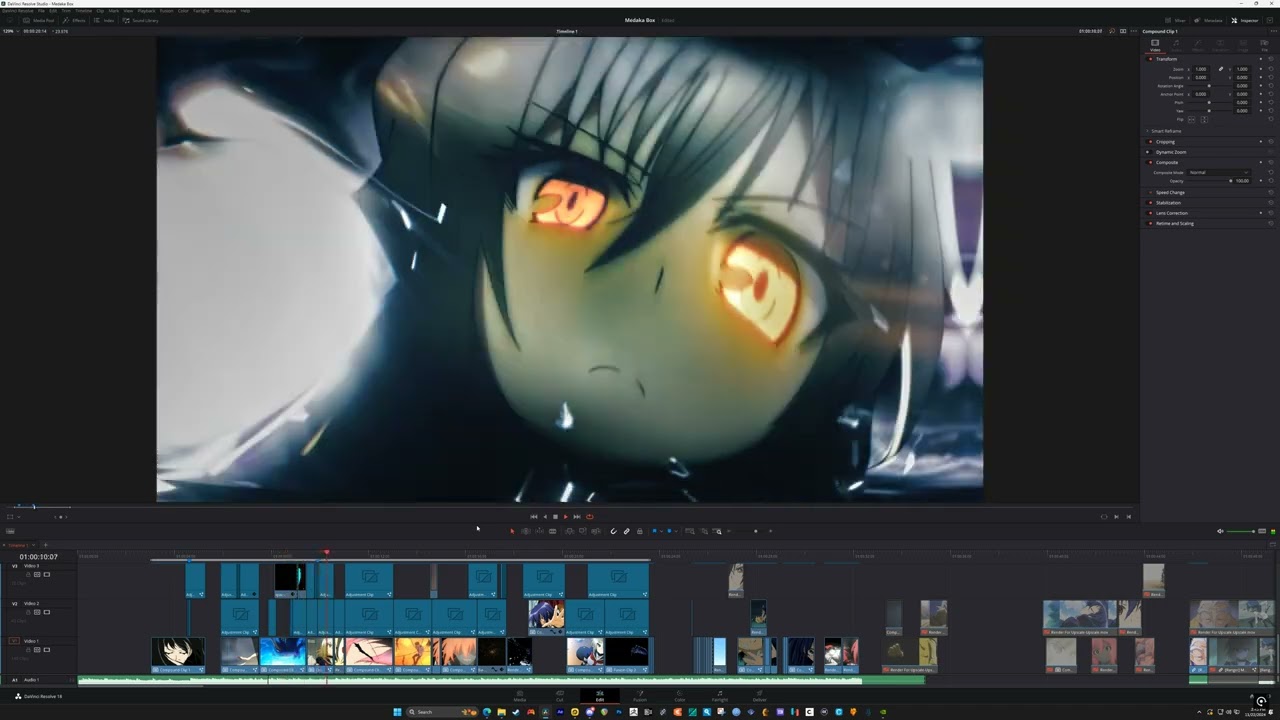
Task: Select the arrow Selection tool
Action: 512,531
